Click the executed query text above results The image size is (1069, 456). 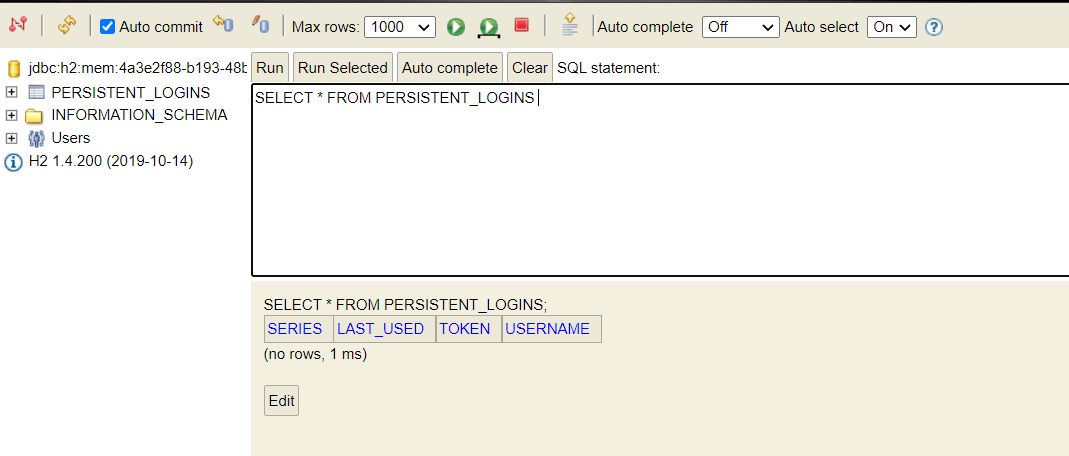[406, 305]
